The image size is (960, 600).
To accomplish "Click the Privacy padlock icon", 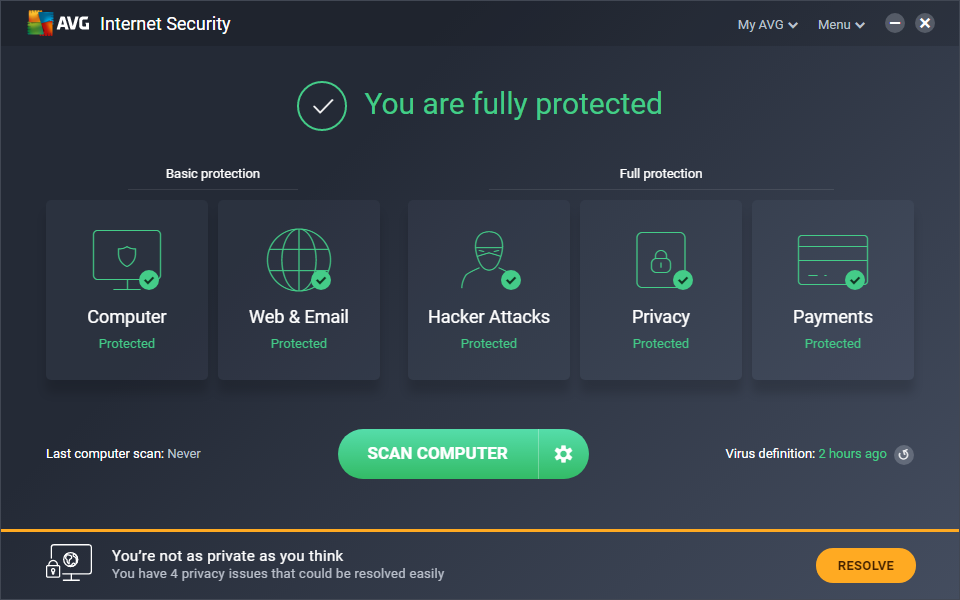I will pyautogui.click(x=661, y=259).
